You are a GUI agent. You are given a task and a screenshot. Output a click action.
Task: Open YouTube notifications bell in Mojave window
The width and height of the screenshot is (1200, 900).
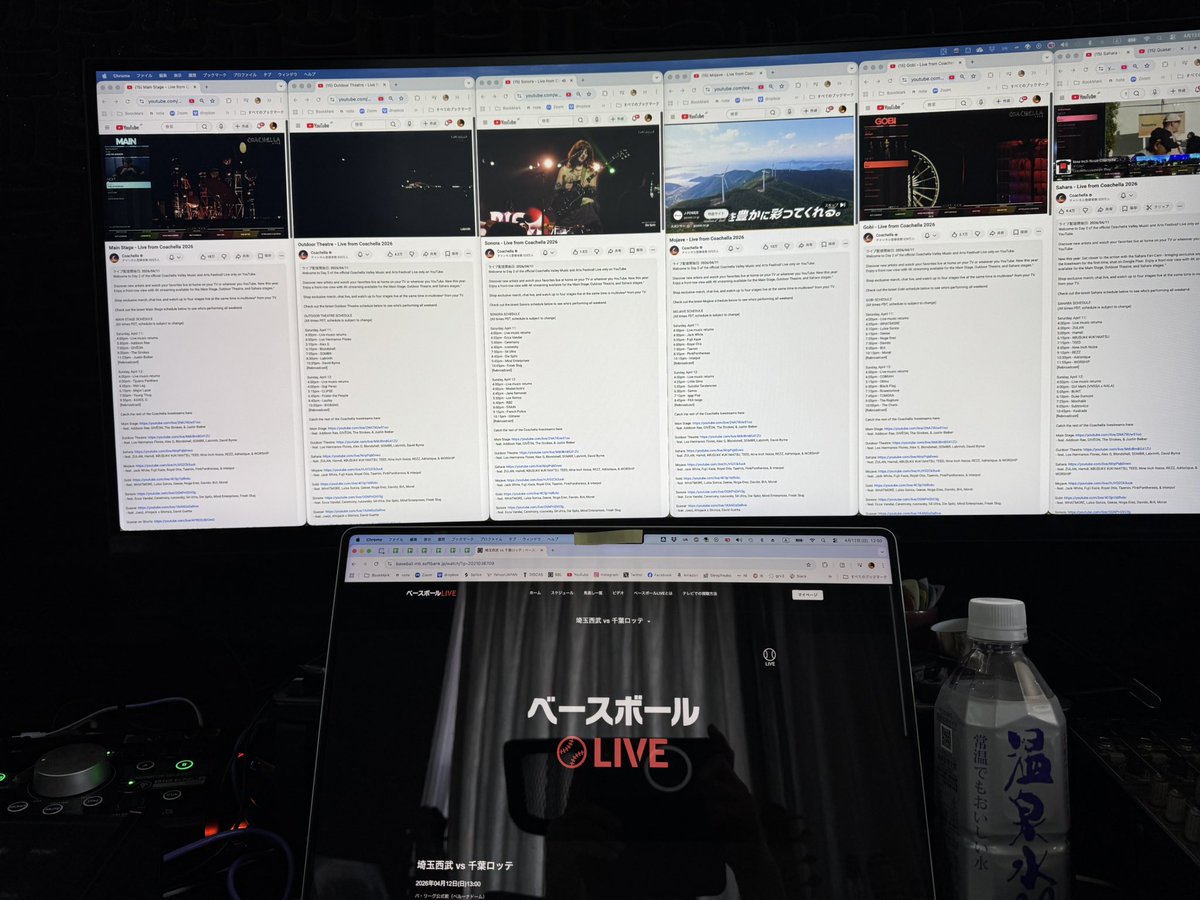point(829,109)
